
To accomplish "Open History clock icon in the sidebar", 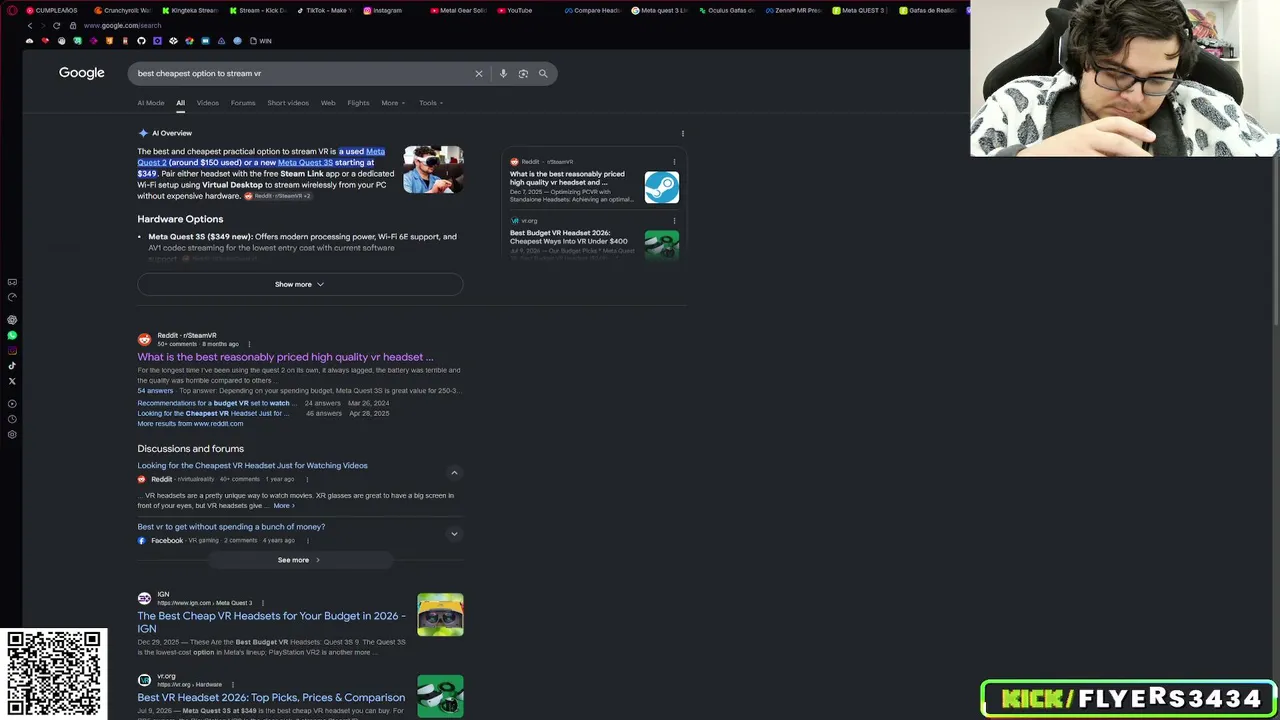I will 12,419.
